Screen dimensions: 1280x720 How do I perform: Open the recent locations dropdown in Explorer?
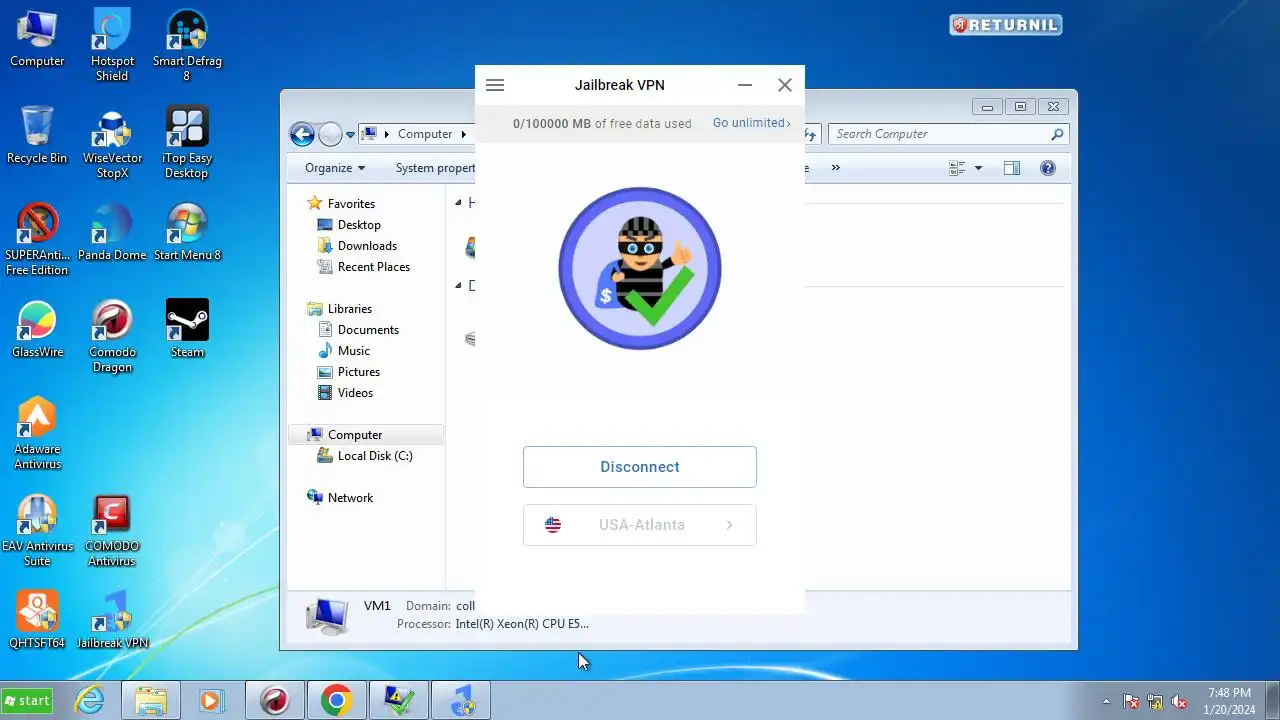point(351,134)
